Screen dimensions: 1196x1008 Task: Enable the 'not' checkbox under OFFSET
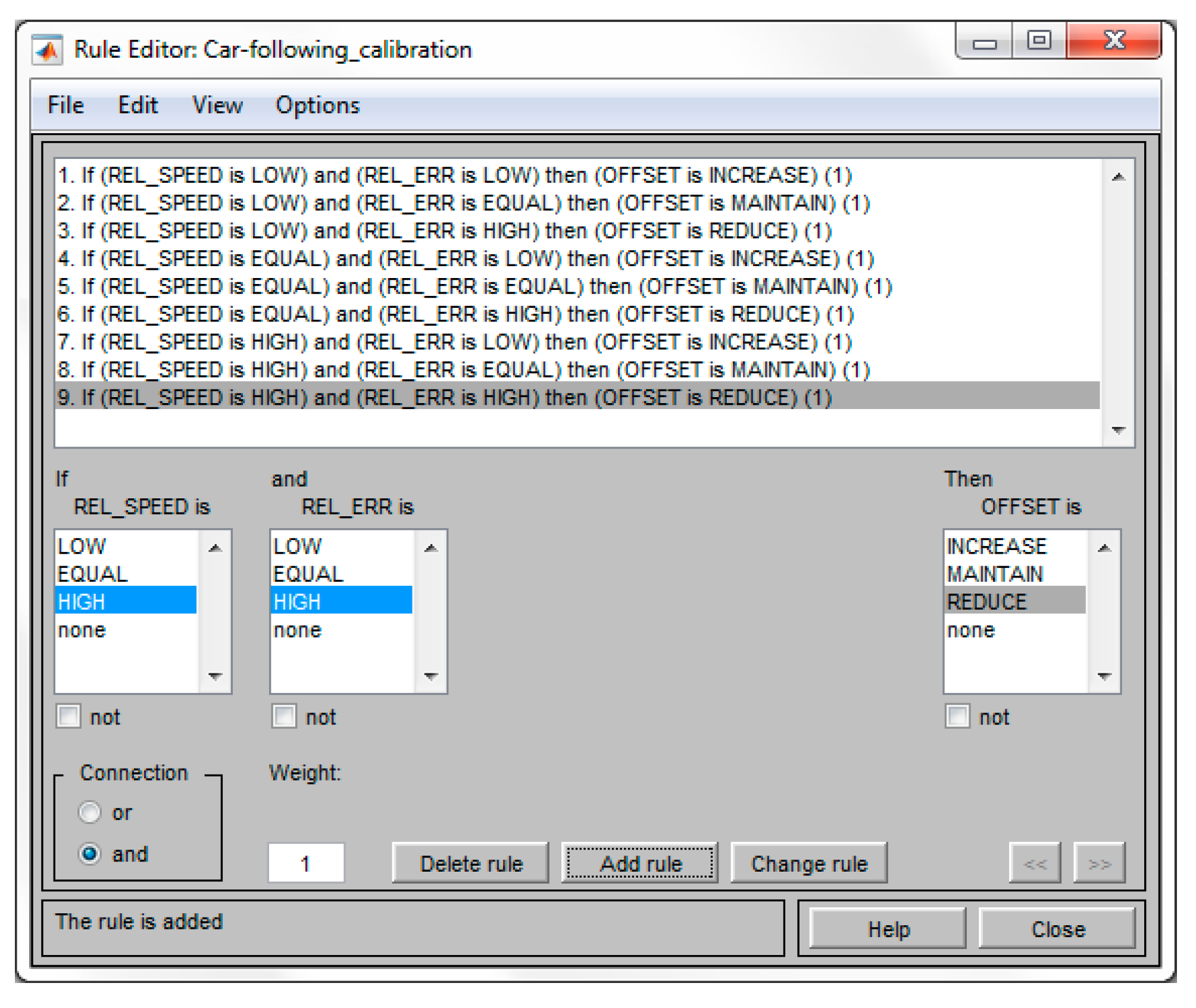[957, 716]
